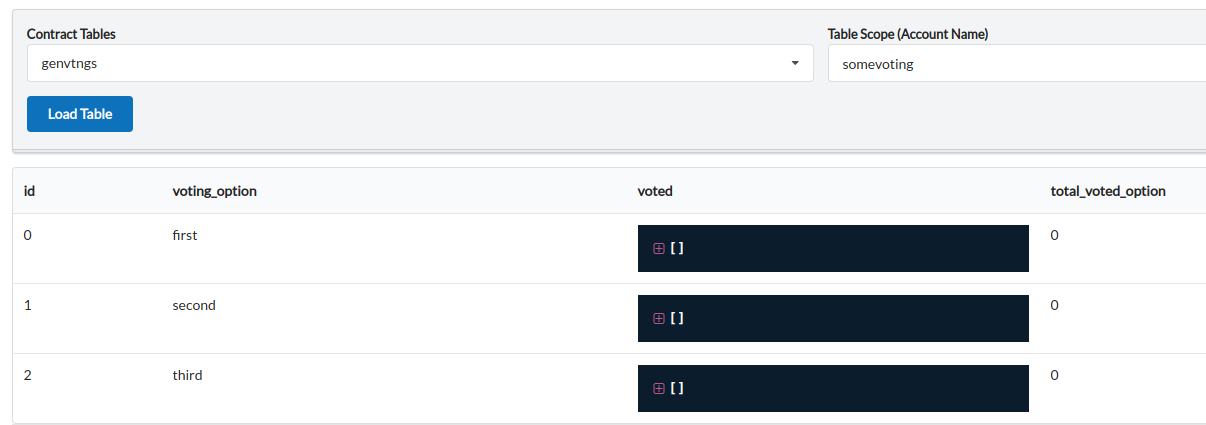Expand the voted array in the first row
This screenshot has height=425, width=1206.
tap(658, 248)
